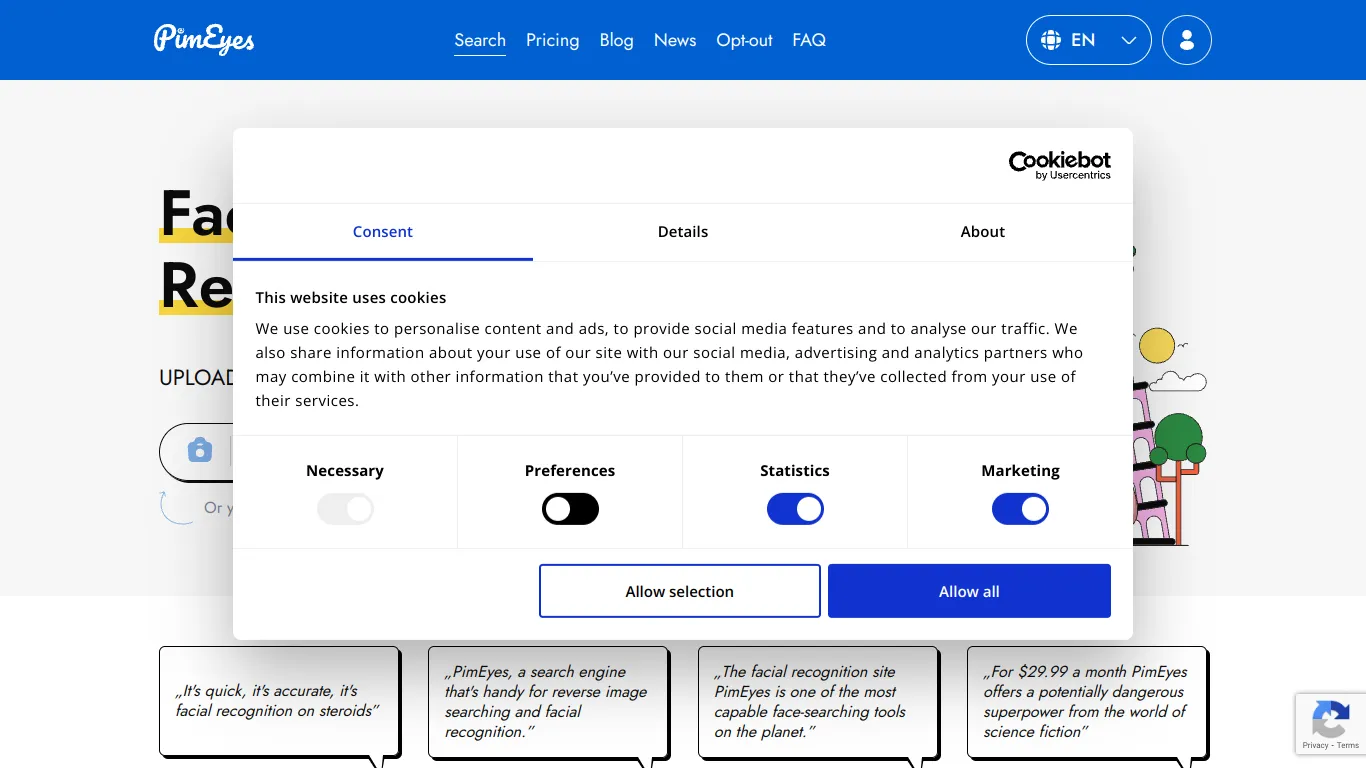Open the Opt-out page

745,40
